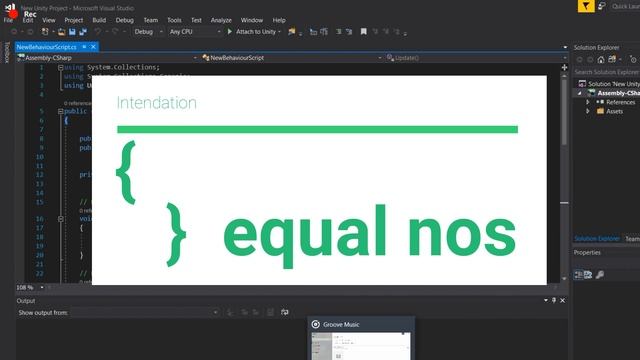This screenshot has width=640, height=360.
Task: Open the Update() member dropdown
Action: tap(476, 58)
